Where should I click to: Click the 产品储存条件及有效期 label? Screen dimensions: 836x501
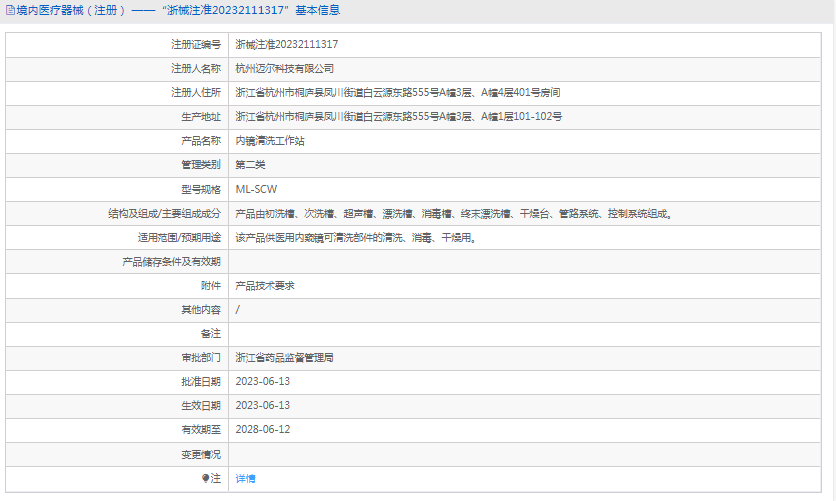171,262
